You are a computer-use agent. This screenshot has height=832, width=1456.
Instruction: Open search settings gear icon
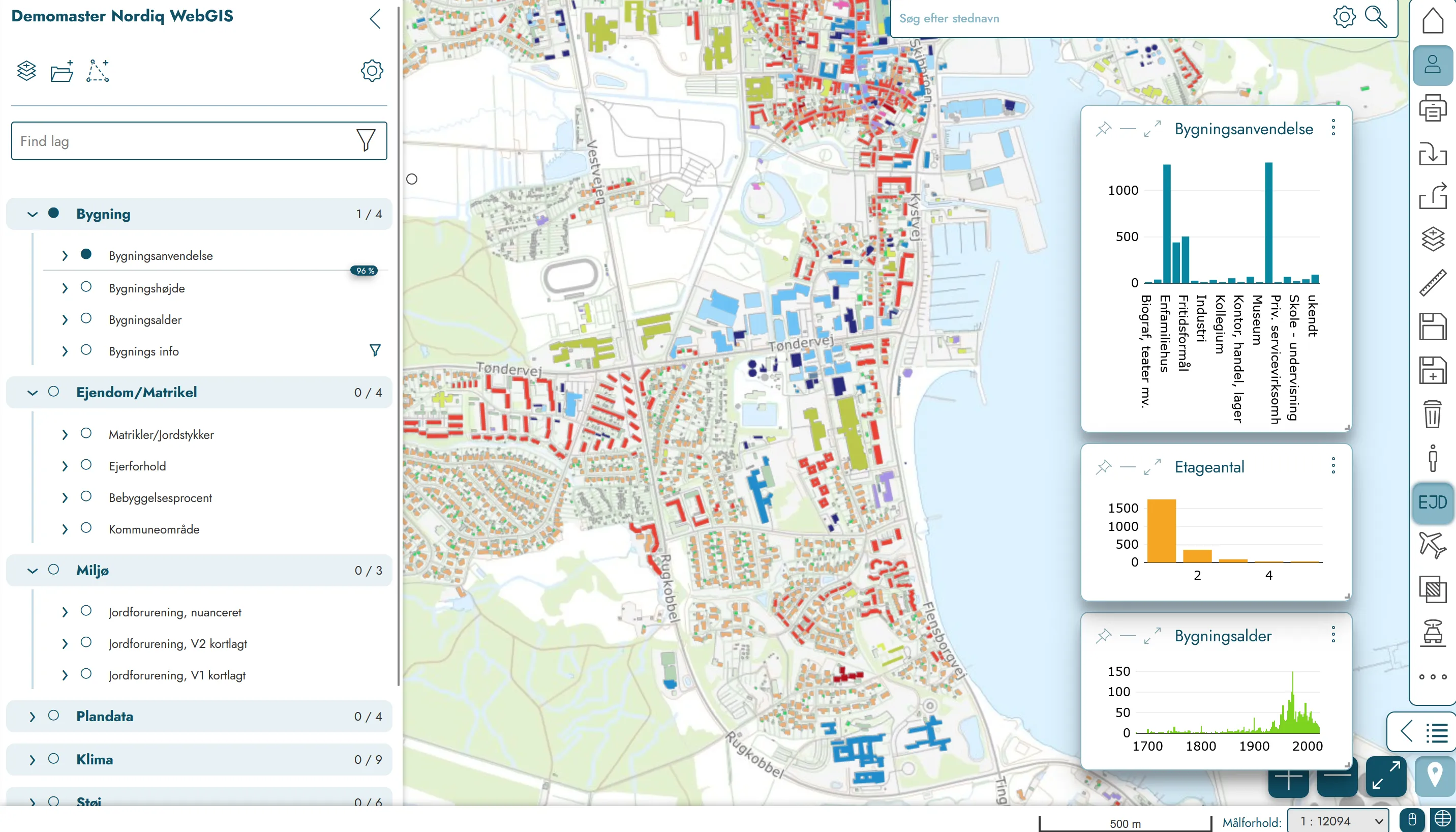pos(1344,17)
